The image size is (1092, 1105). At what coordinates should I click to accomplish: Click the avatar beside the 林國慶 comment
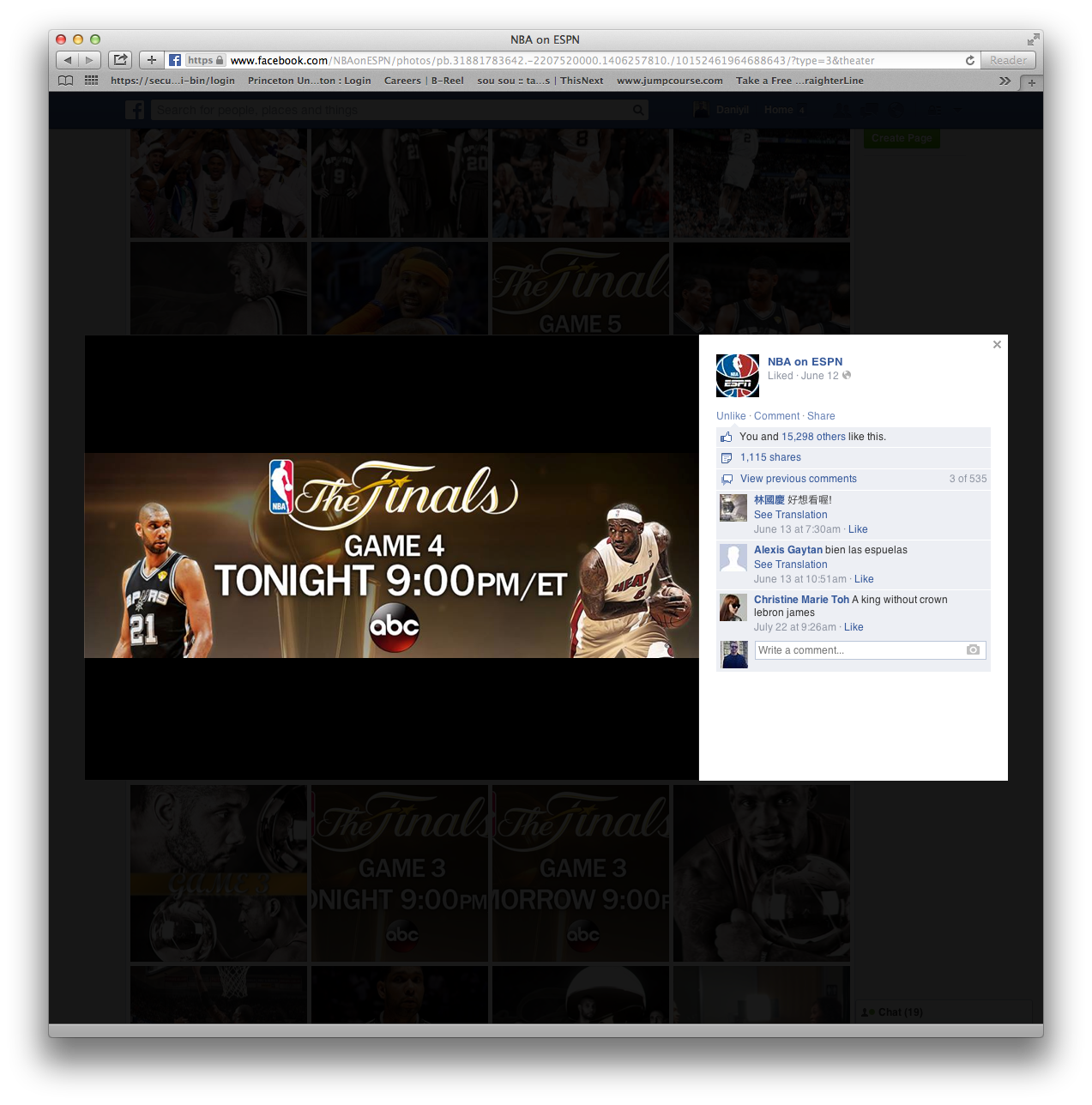tap(733, 508)
